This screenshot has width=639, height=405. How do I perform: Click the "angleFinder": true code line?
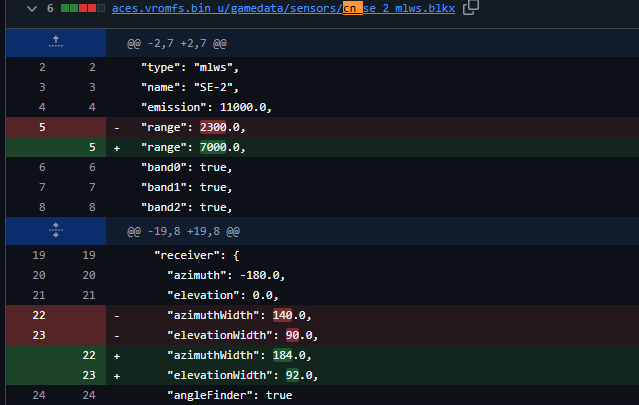[229, 395]
